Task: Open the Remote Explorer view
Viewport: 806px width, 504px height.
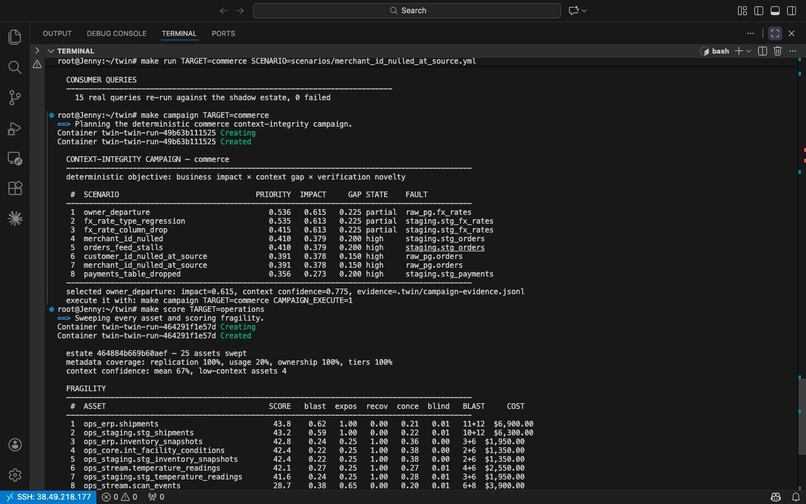Action: point(14,158)
